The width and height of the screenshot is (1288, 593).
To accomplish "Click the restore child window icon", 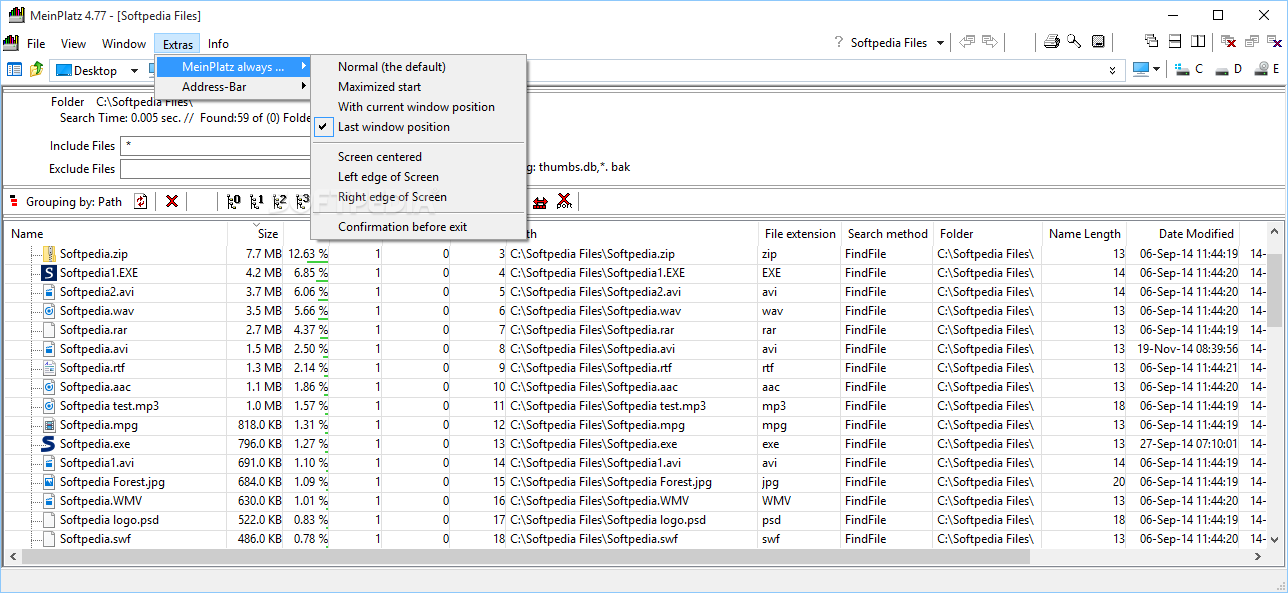I will 1252,42.
